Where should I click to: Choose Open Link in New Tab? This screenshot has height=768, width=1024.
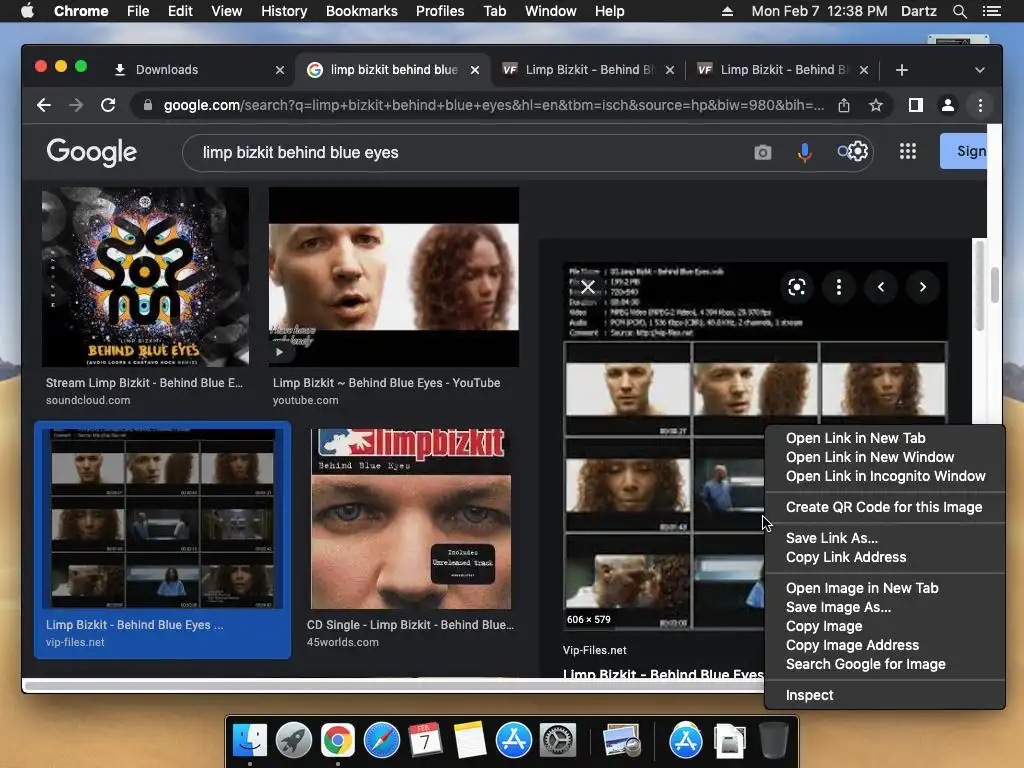[884, 438]
